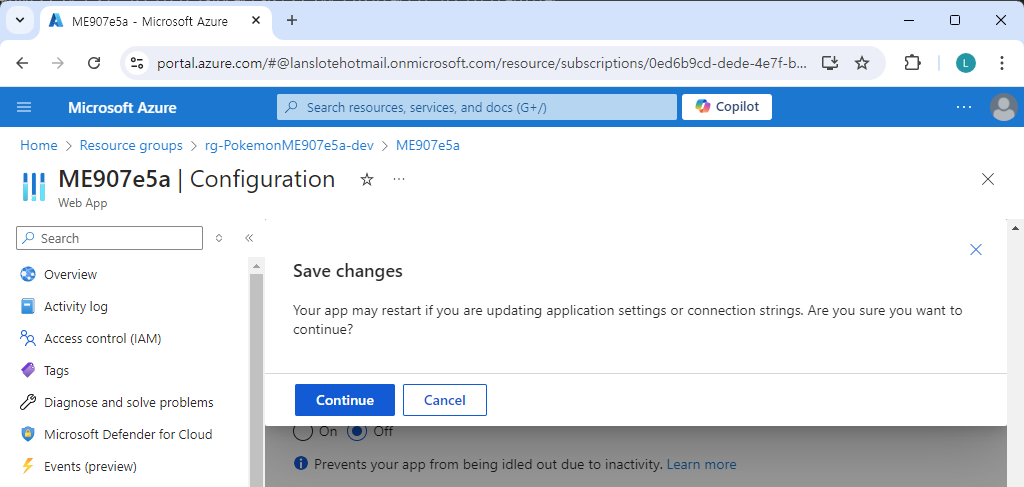Go to Resource groups breadcrumb
This screenshot has height=487, width=1024.
pyautogui.click(x=131, y=146)
